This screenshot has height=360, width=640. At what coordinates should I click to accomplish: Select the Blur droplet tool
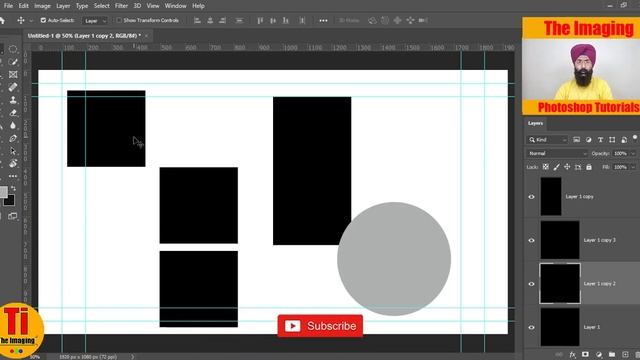click(x=13, y=125)
